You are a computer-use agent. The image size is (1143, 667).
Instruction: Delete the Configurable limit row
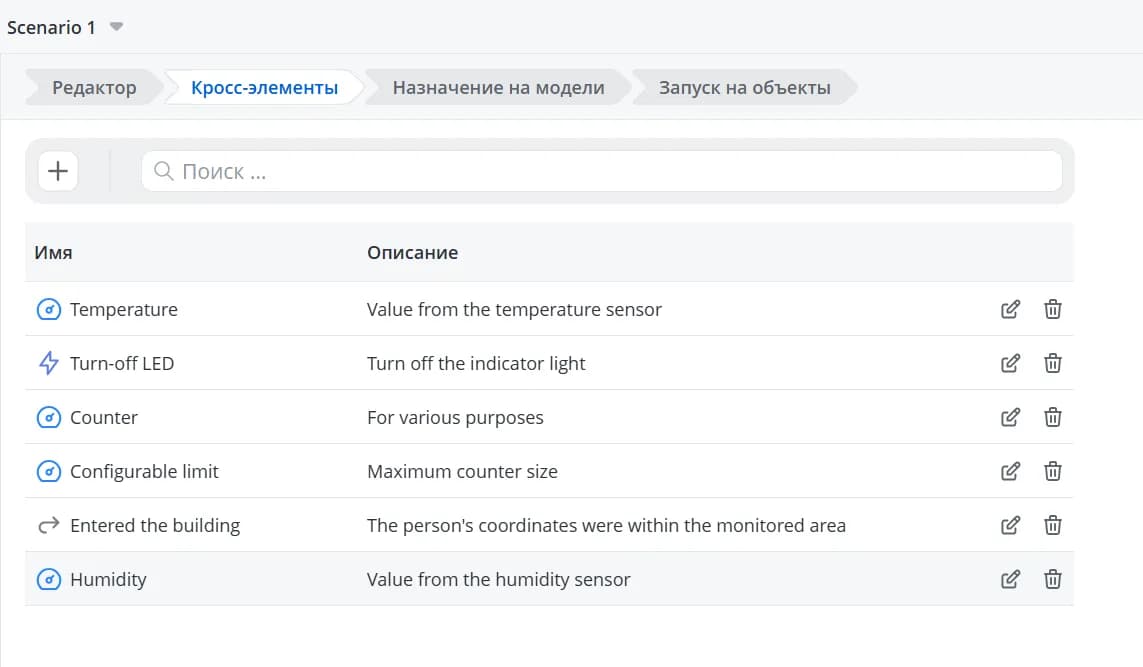[x=1053, y=471]
